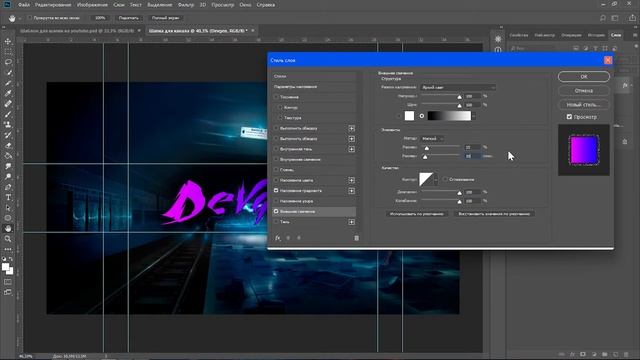Toggle Прокрутка во всех окнах checkbox

click(29, 18)
